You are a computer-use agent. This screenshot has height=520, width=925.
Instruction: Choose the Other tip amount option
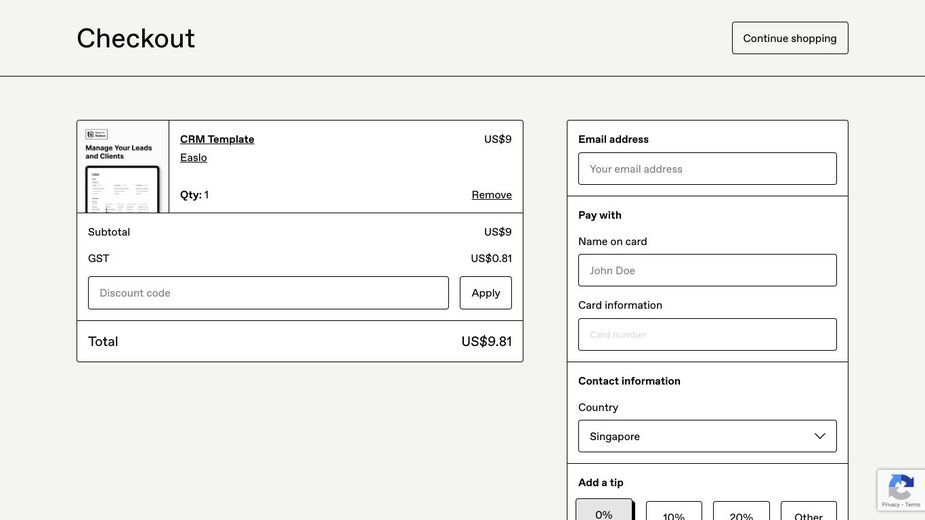pyautogui.click(x=808, y=511)
